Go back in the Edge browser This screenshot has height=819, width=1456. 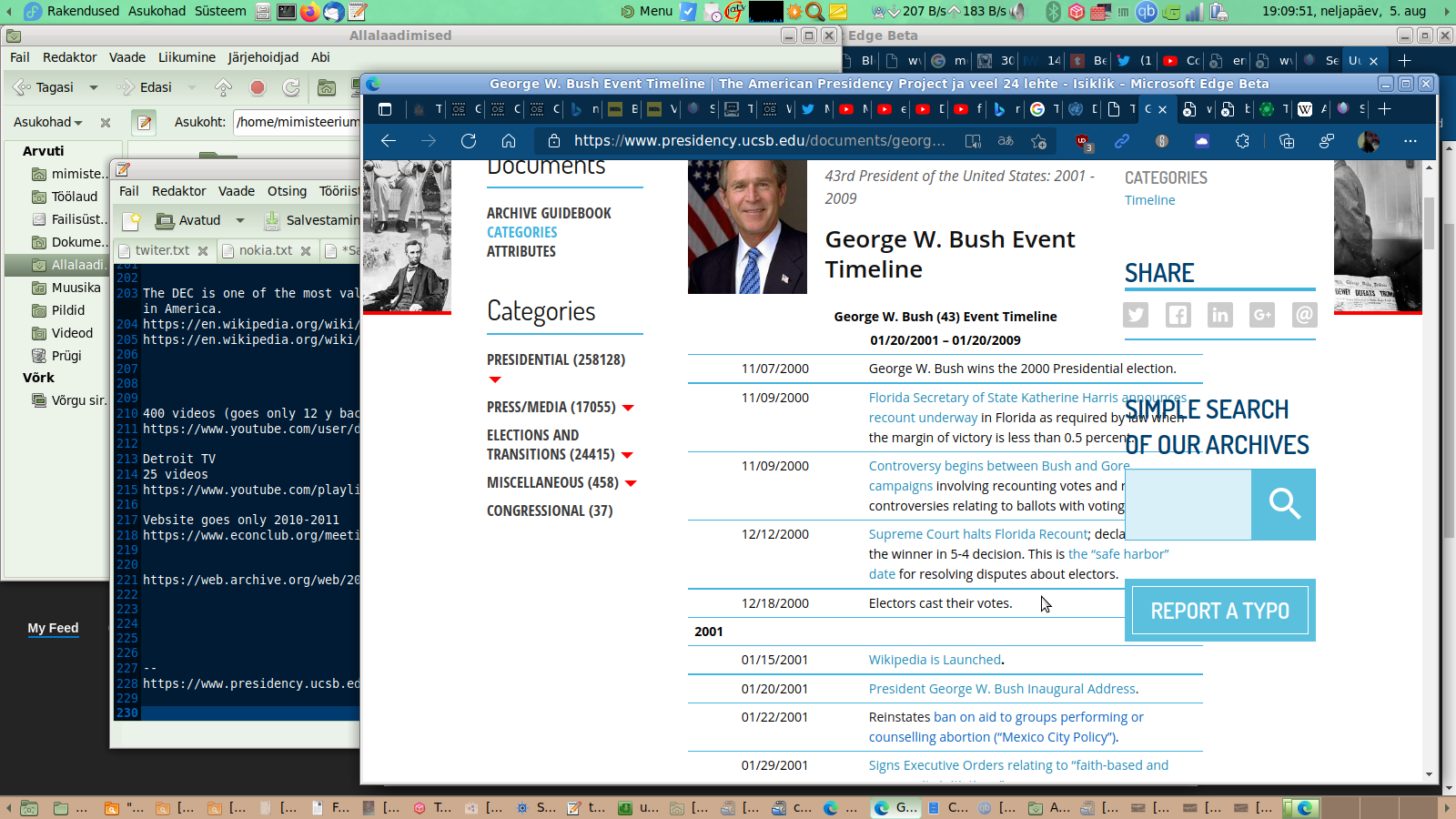pos(389,141)
